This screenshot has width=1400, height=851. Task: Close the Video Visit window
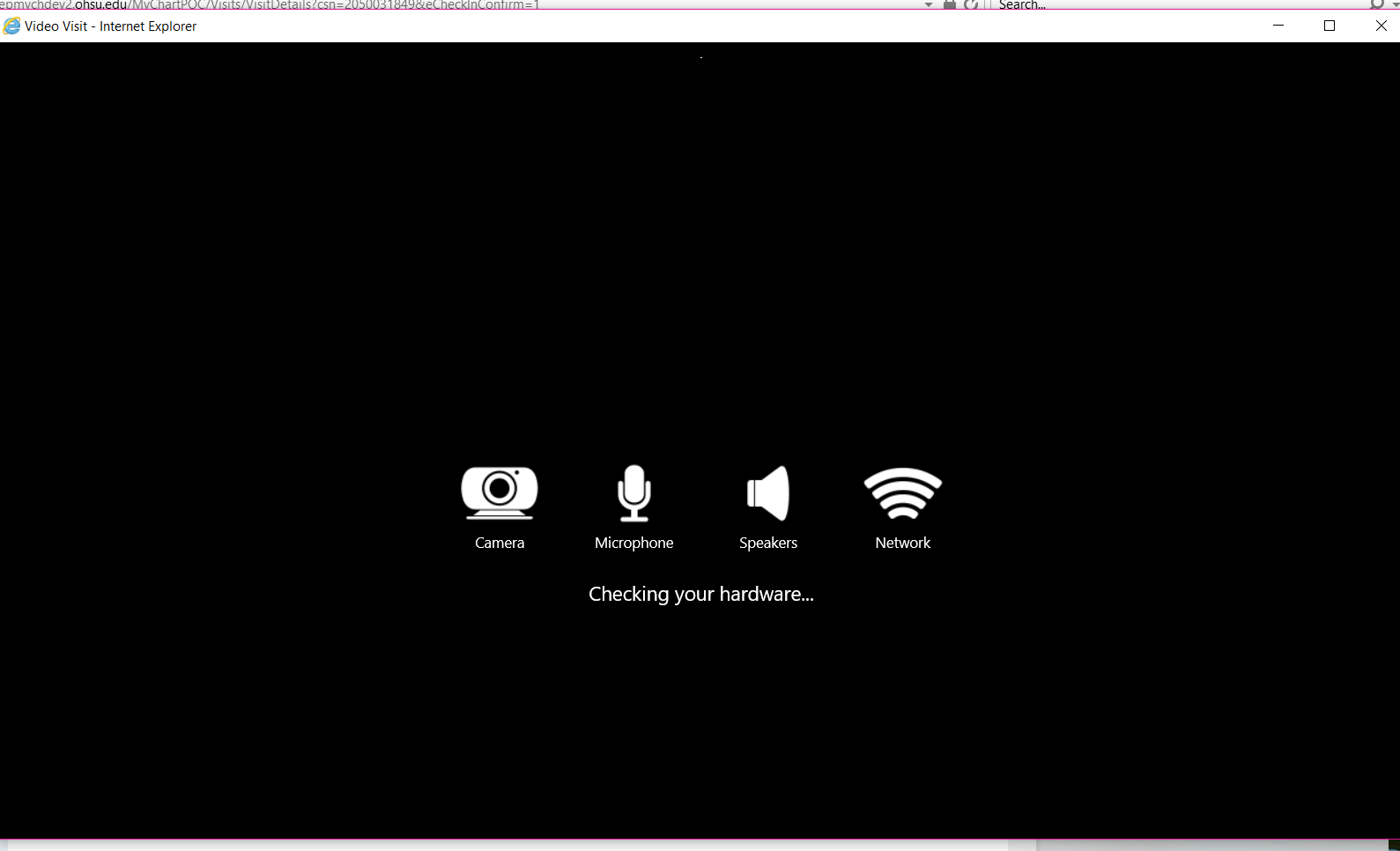1381,26
